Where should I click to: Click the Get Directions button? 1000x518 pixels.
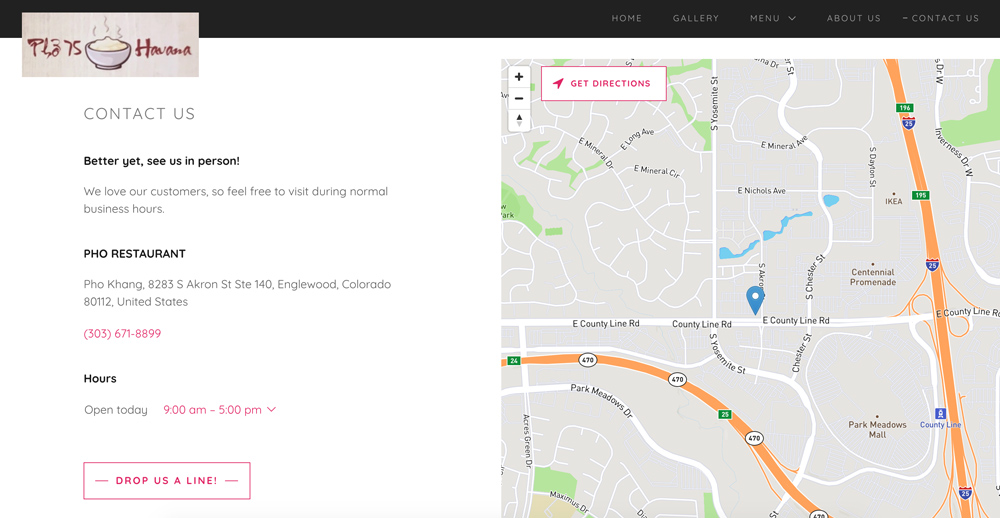coord(603,84)
